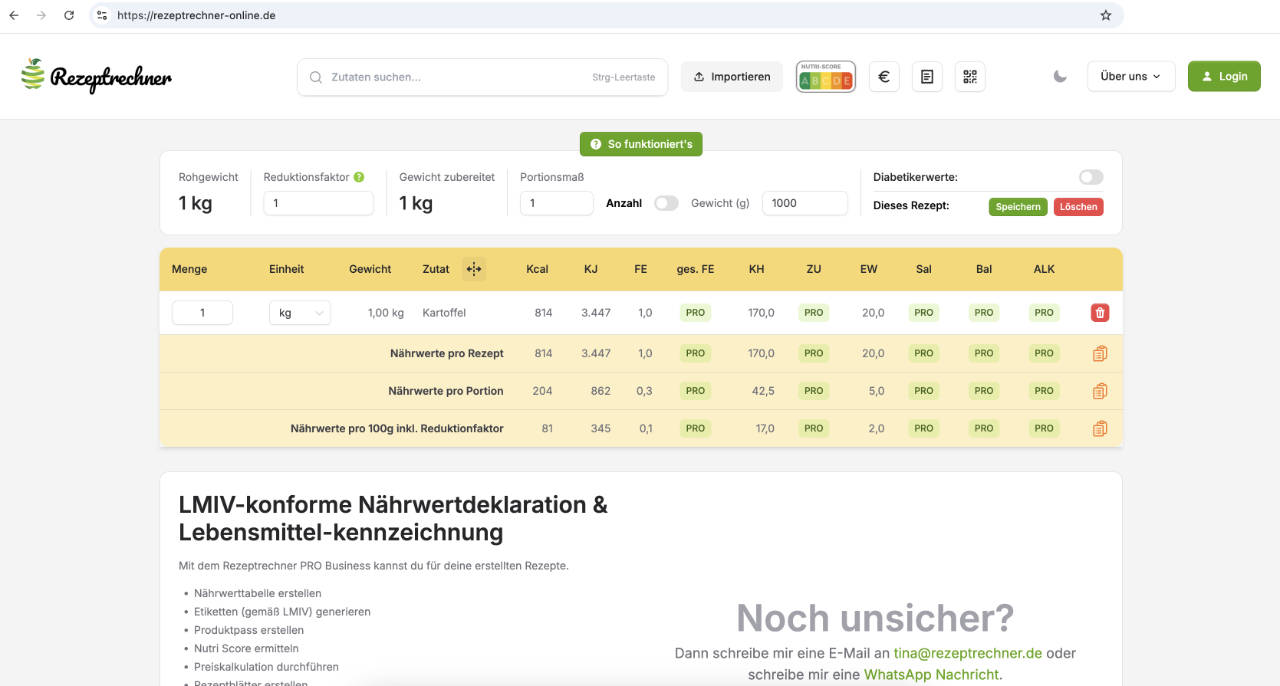
Task: Open the Euro price calculation icon
Action: point(883,76)
